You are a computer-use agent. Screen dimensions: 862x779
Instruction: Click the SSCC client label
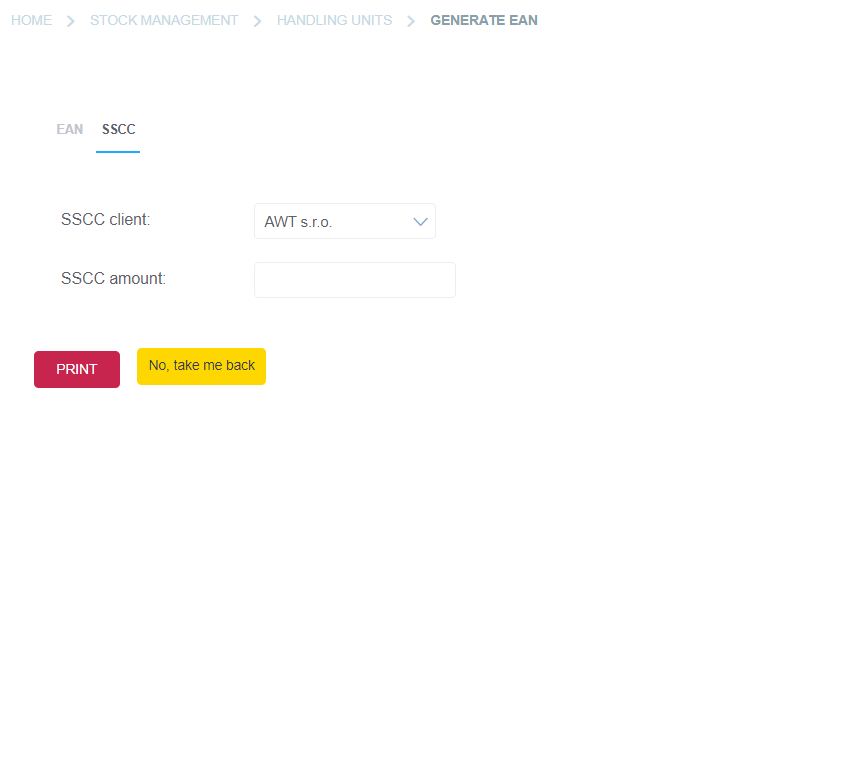106,219
